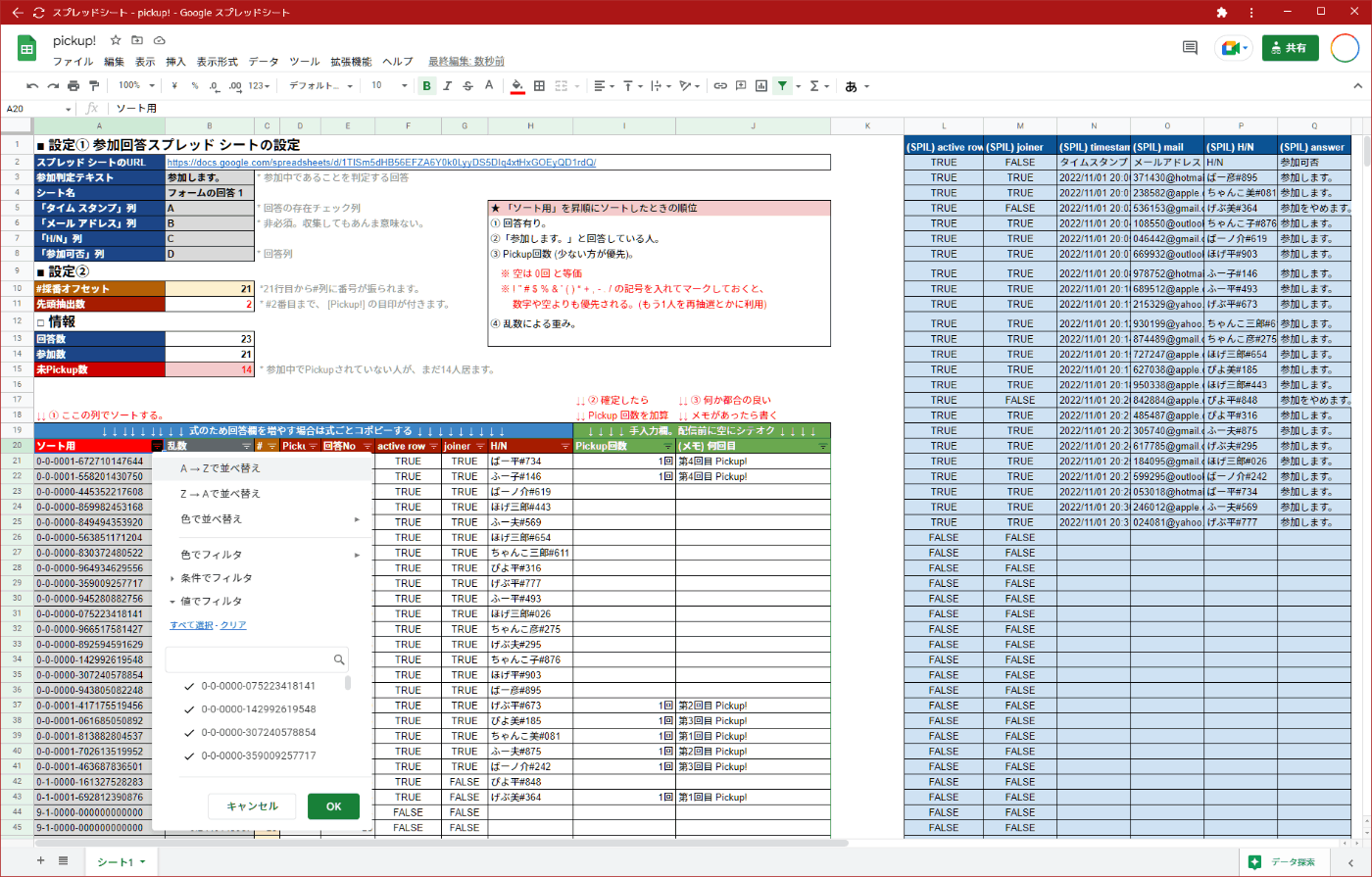Viewport: 1372px width, 877px height.
Task: Open the comment history panel
Action: click(x=1190, y=47)
